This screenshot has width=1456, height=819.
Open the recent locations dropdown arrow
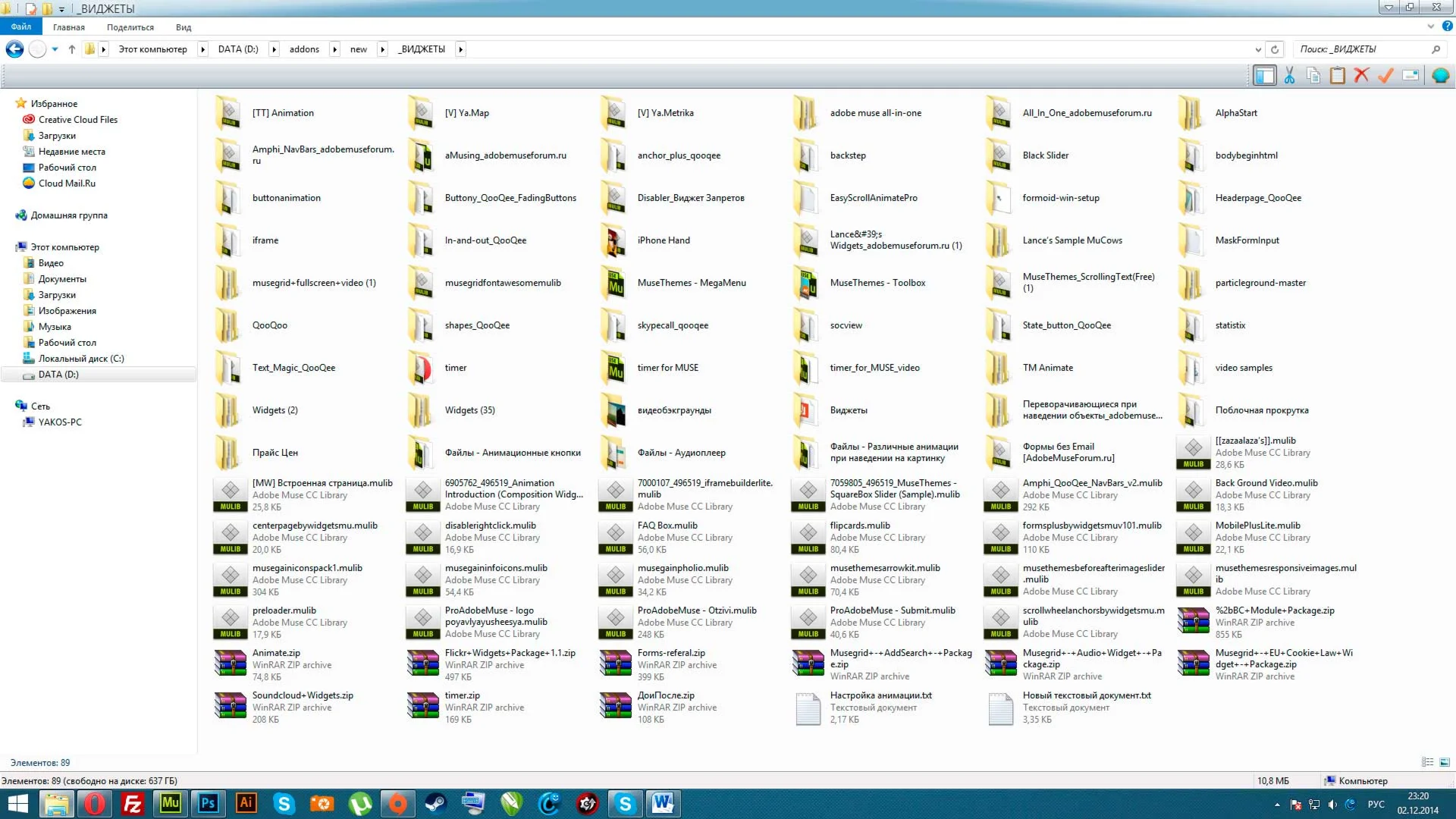pyautogui.click(x=55, y=49)
